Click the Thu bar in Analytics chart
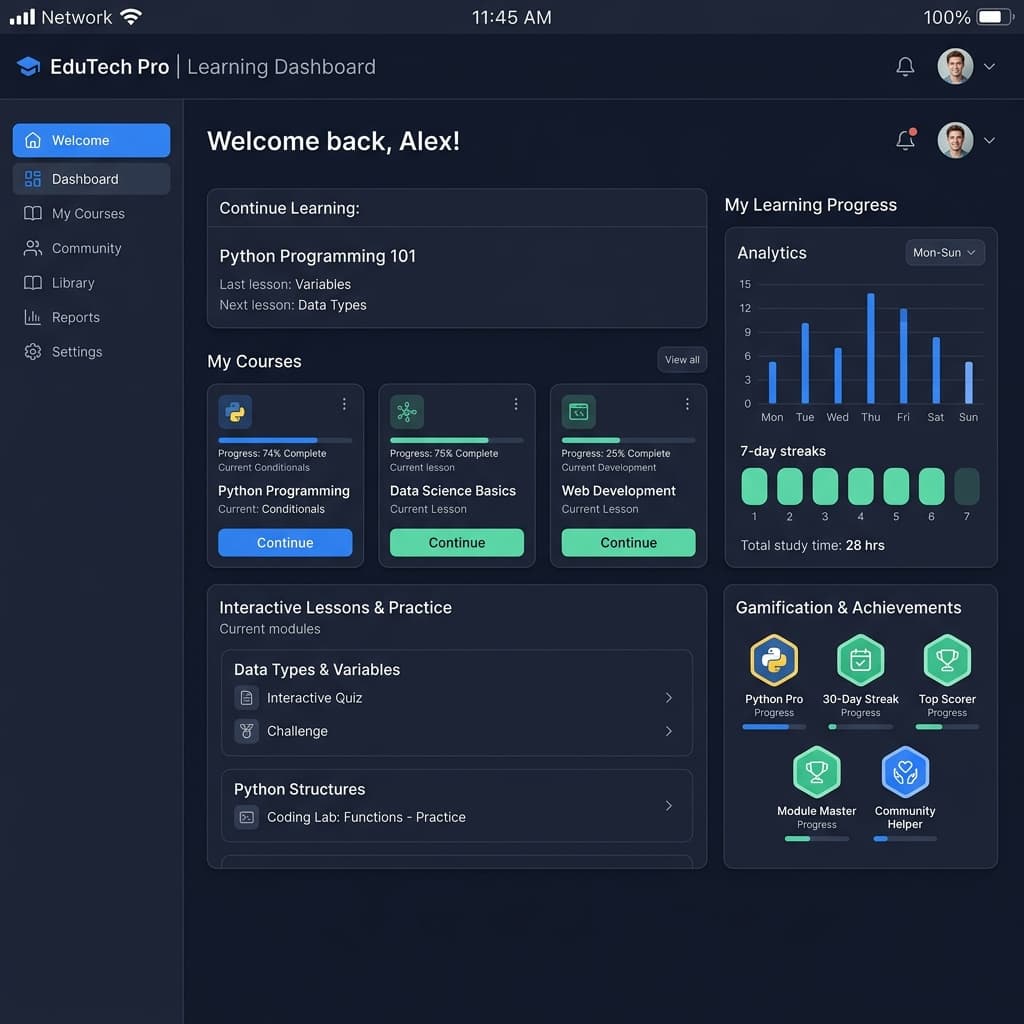This screenshot has height=1024, width=1024. (871, 348)
